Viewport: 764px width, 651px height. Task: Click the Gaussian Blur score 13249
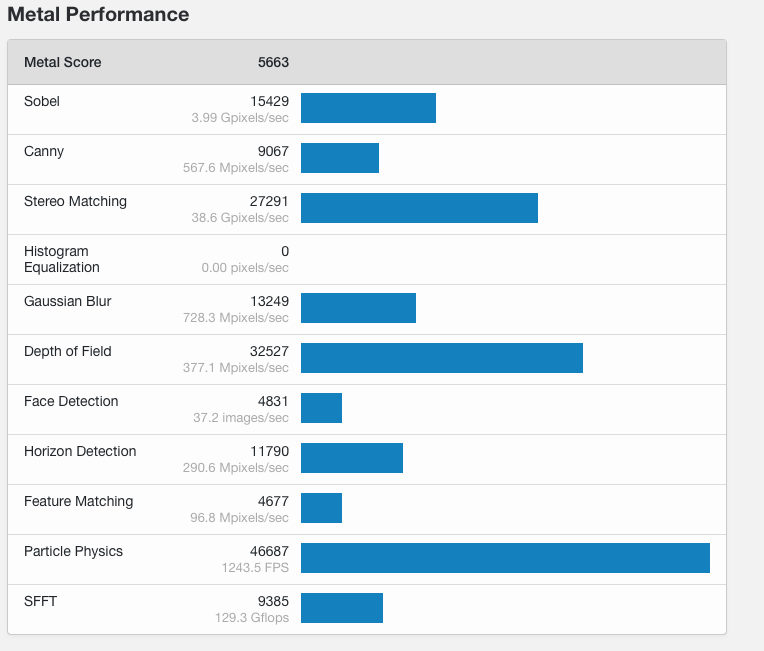(x=269, y=301)
